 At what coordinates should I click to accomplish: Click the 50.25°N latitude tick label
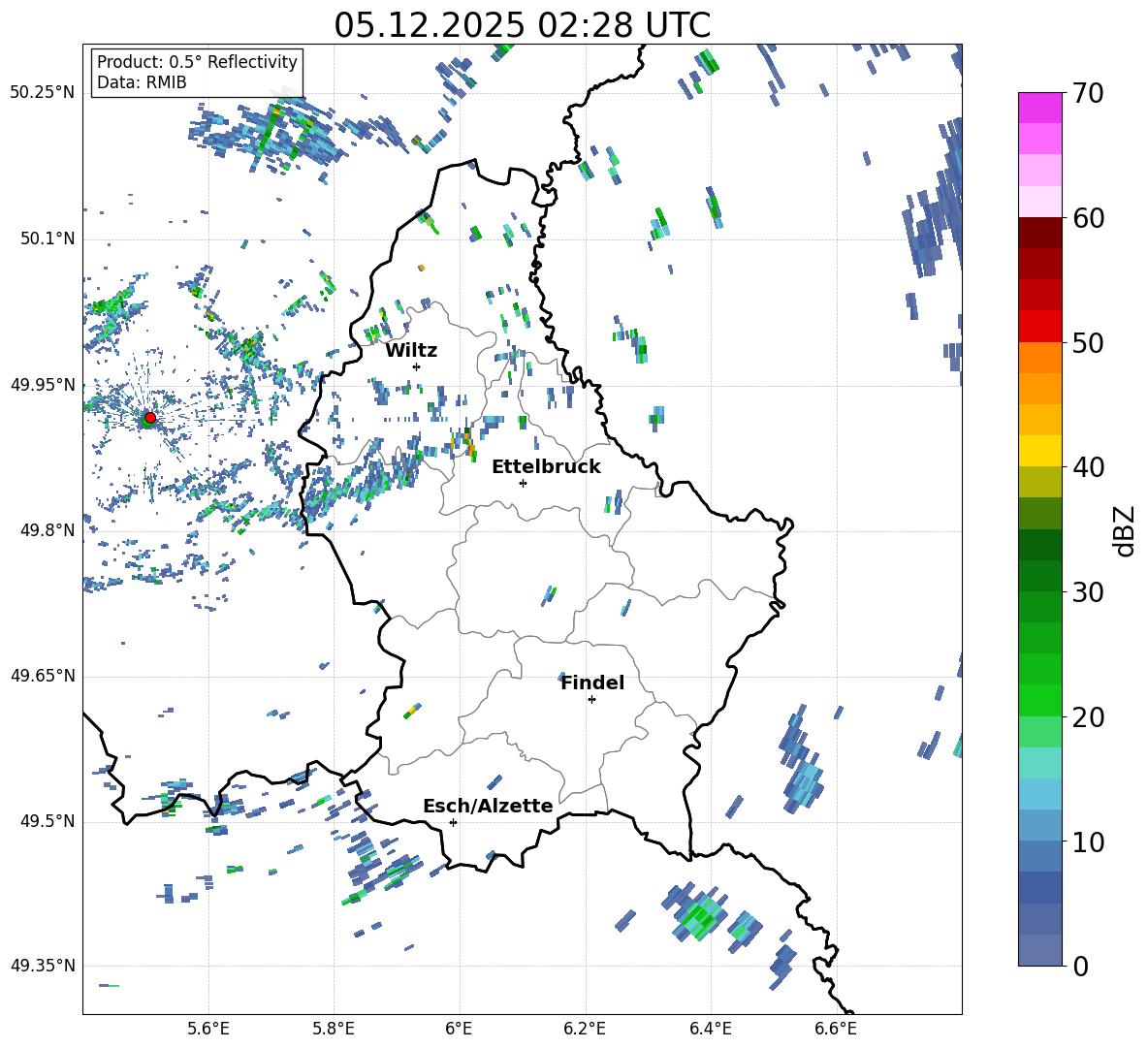pyautogui.click(x=43, y=92)
